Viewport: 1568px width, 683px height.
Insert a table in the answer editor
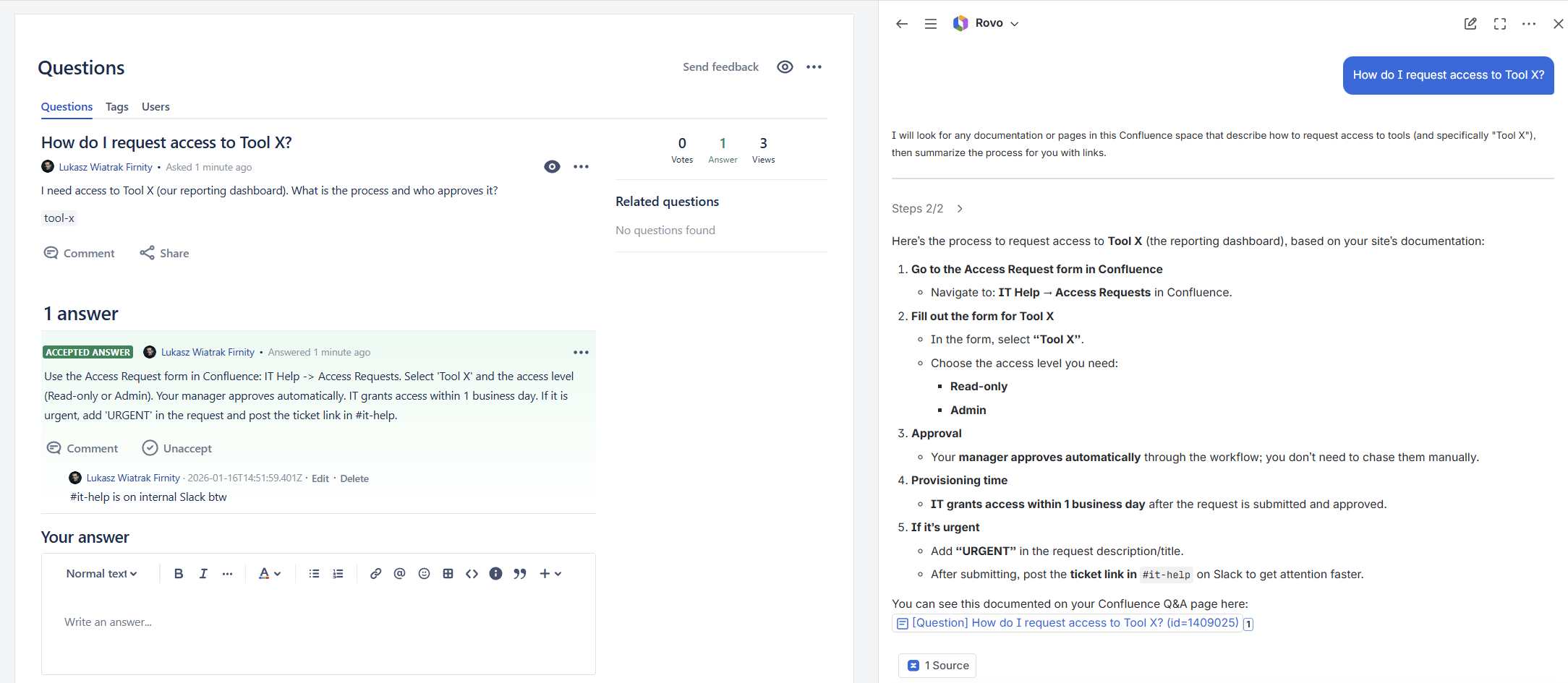(448, 573)
